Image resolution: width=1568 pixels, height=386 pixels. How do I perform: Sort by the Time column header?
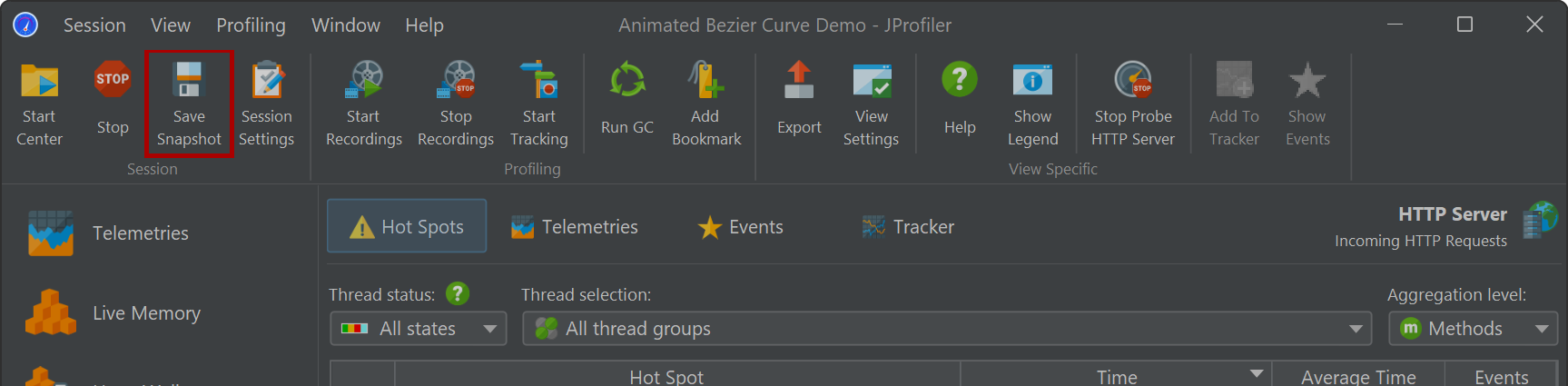click(x=1116, y=376)
